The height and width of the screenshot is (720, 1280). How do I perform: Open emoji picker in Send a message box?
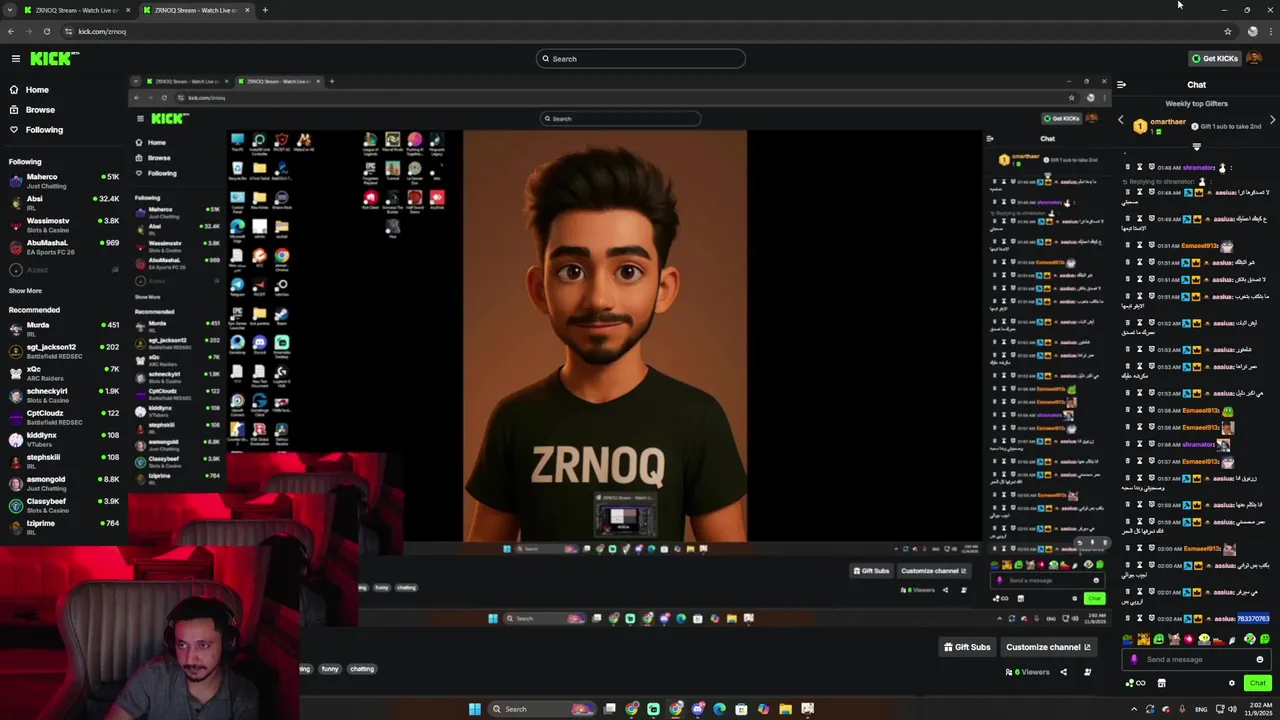[1260, 659]
